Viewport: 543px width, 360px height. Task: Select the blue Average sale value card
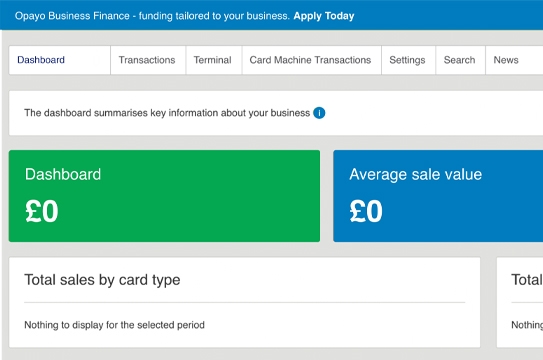click(438, 196)
